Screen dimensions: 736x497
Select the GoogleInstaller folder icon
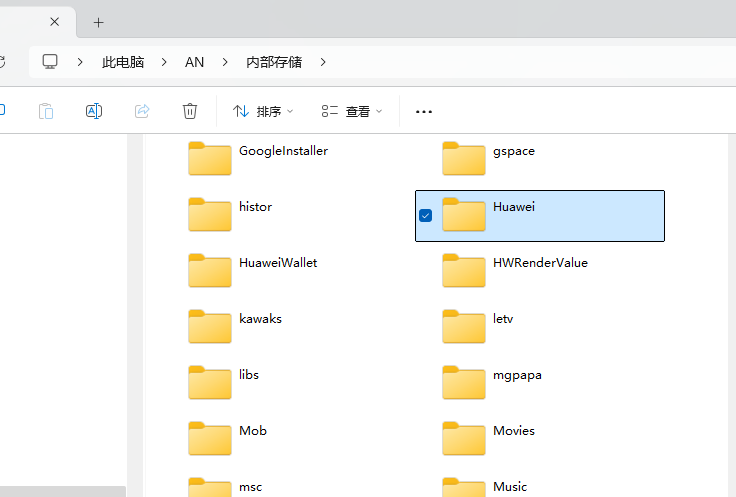pos(210,158)
